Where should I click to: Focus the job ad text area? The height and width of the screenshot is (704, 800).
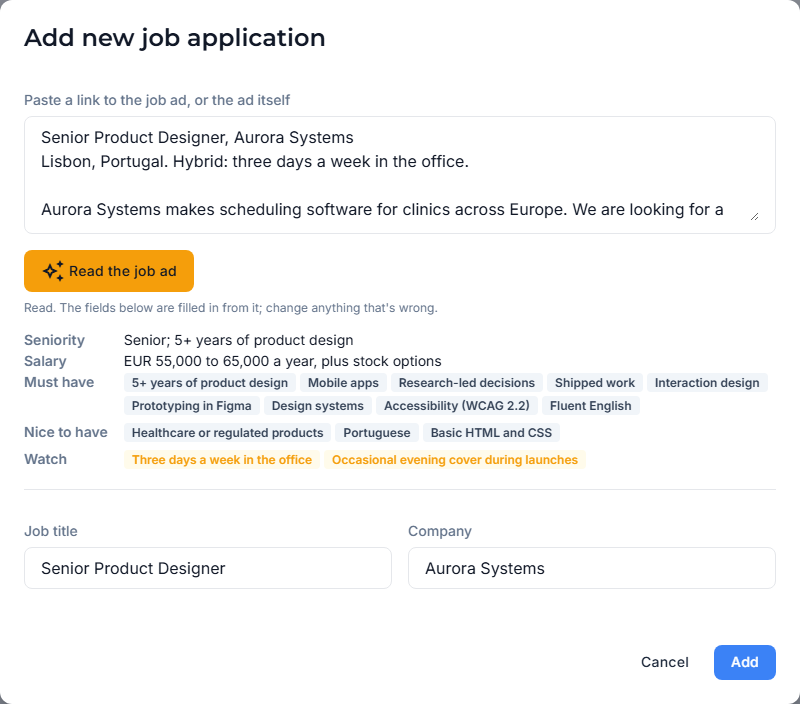[399, 175]
